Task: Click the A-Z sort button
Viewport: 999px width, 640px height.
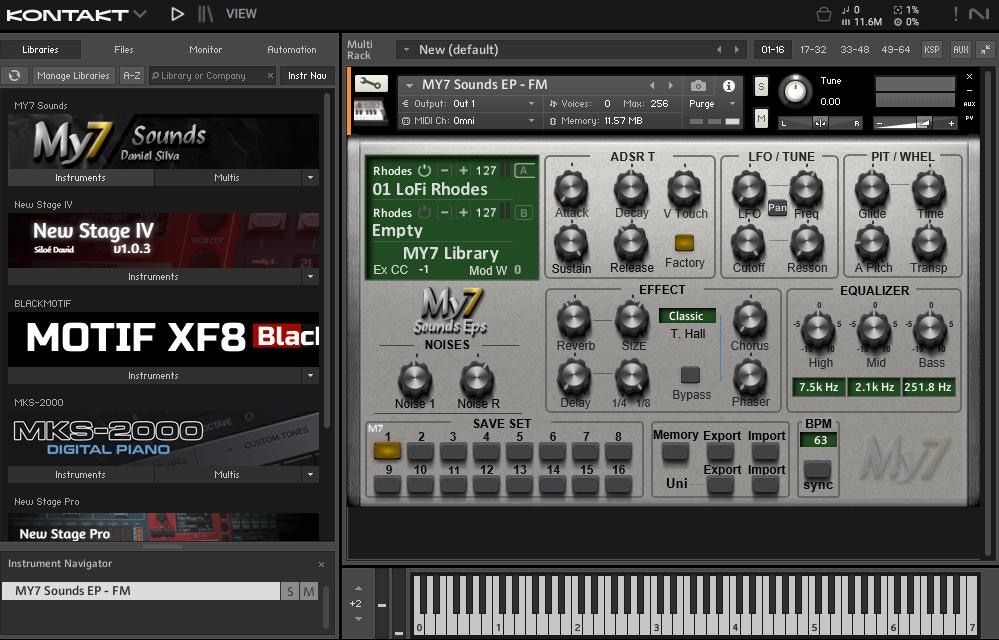Action: tap(132, 76)
